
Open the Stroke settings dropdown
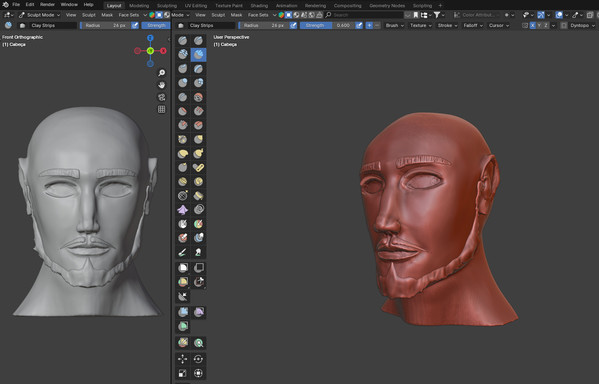[447, 26]
